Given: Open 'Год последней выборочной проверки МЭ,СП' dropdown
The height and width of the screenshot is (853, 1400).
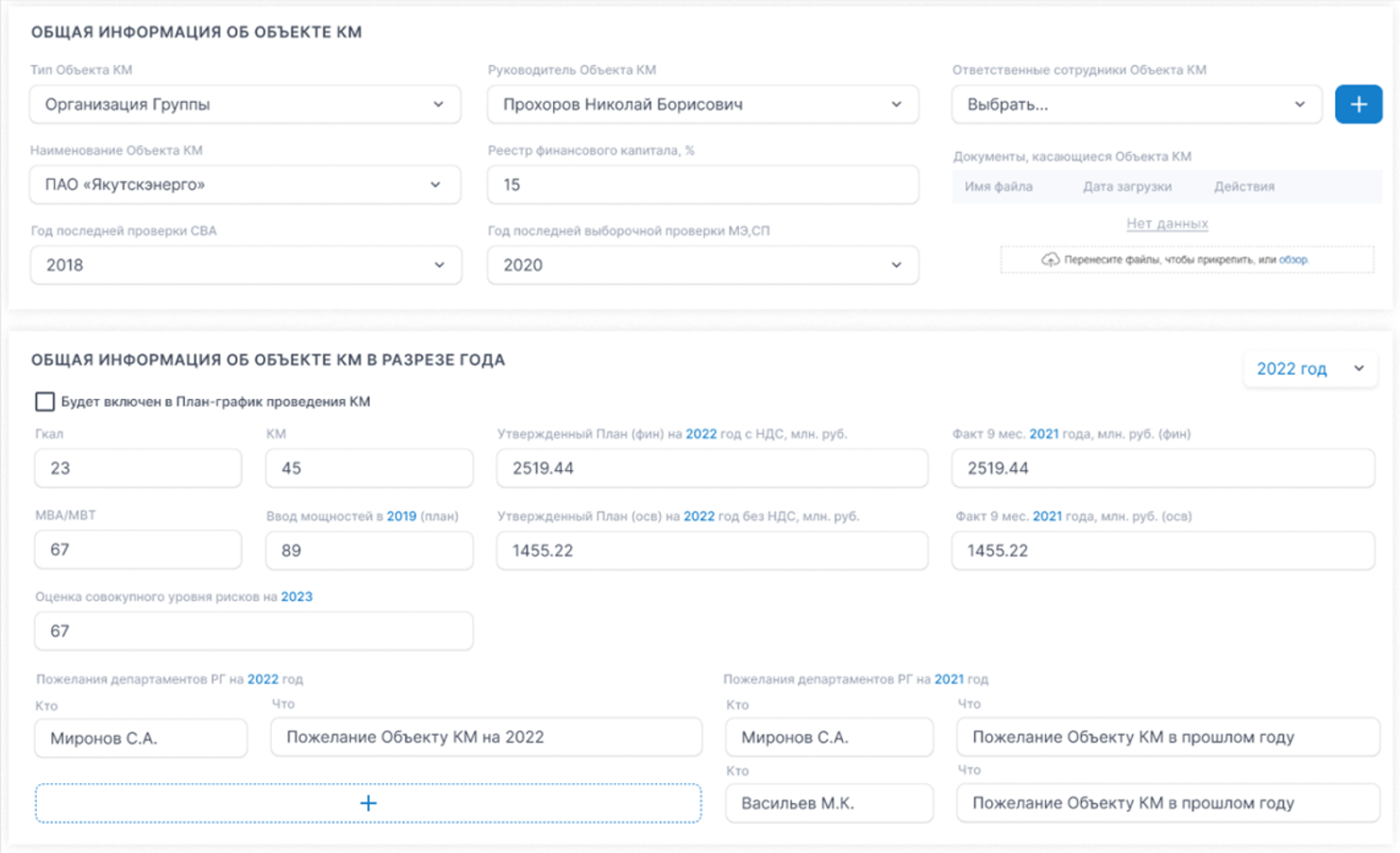Looking at the screenshot, I should pyautogui.click(x=702, y=265).
